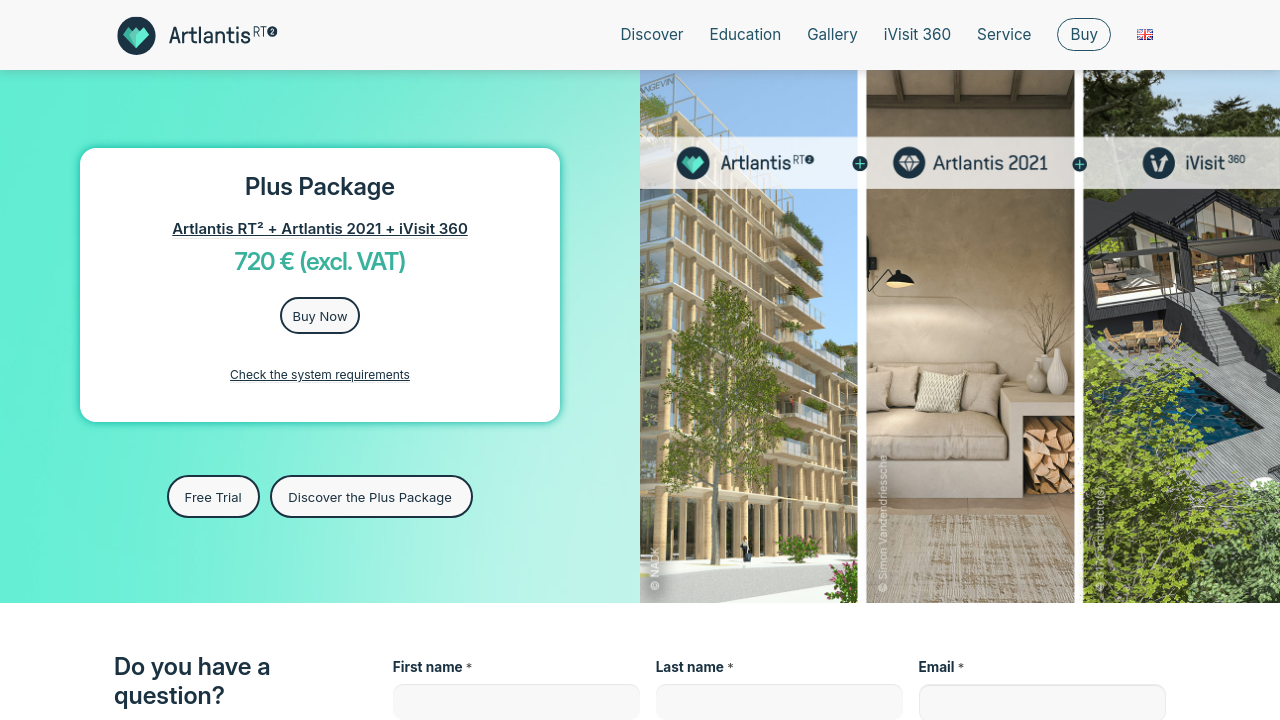Open the language flag selector
This screenshot has height=720, width=1280.
click(x=1145, y=34)
